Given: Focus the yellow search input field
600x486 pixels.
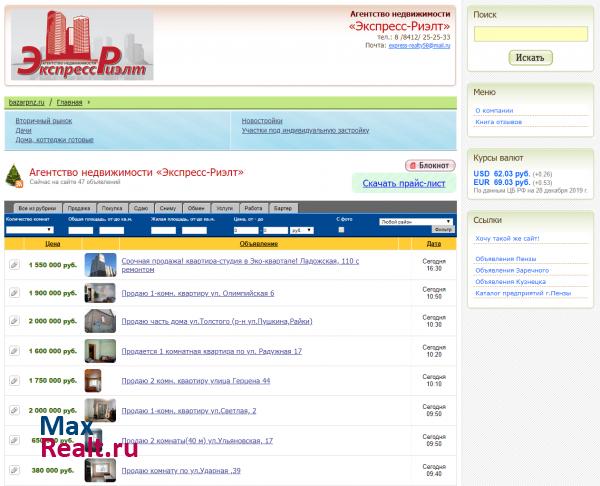Looking at the screenshot, I should [531, 34].
